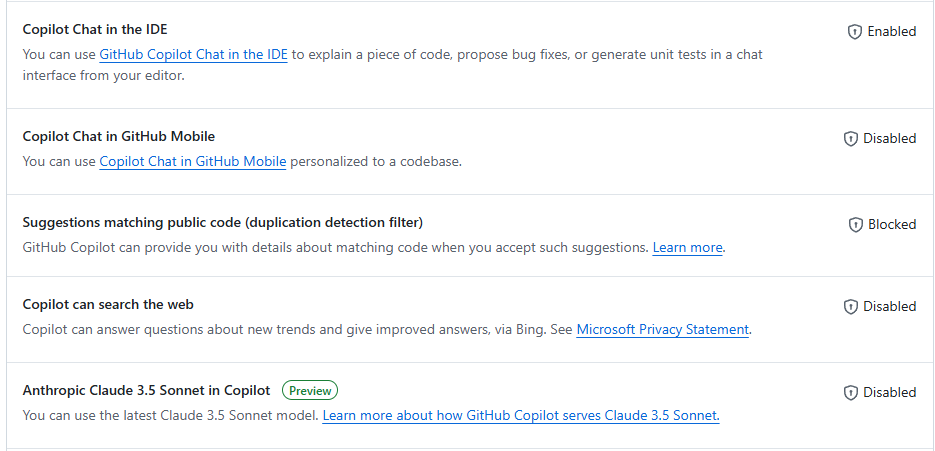Open the Copilot Chat in GitHub Mobile link
The width and height of the screenshot is (935, 451).
[x=193, y=161]
